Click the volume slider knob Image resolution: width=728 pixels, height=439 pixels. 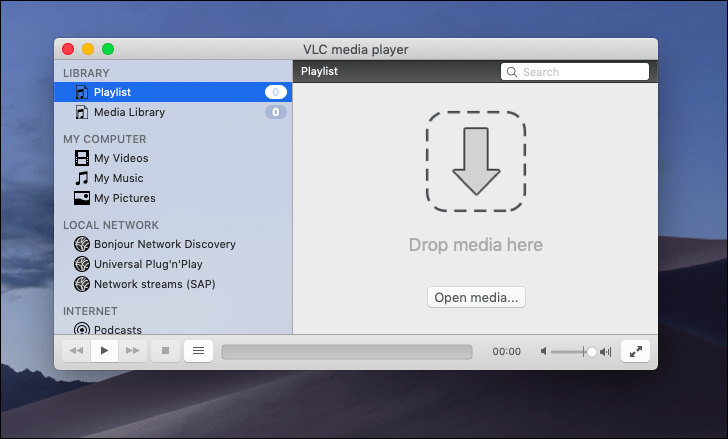point(592,352)
